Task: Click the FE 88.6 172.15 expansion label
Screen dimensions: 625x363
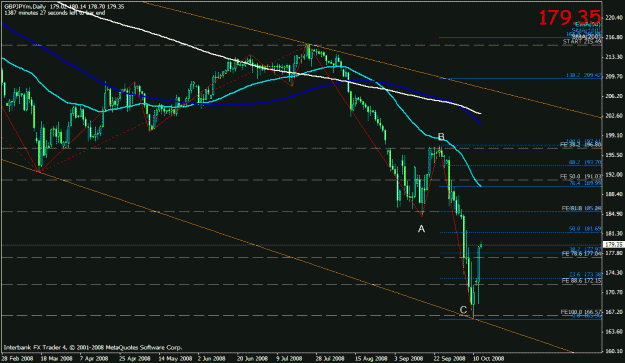Action: pyautogui.click(x=581, y=281)
